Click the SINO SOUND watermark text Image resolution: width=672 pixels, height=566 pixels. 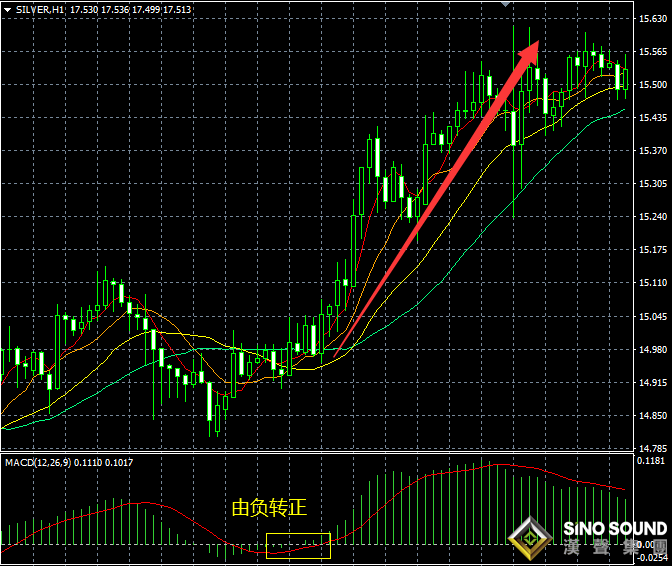point(614,529)
